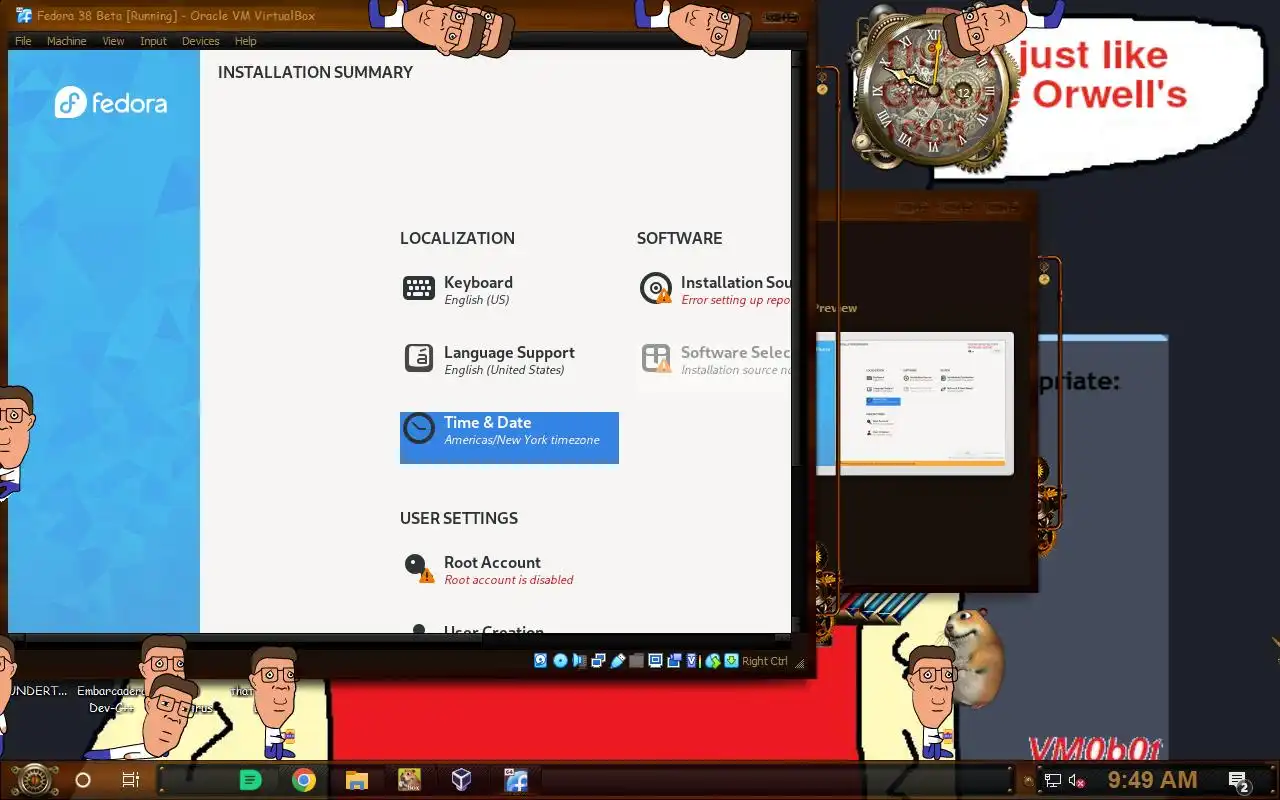Click the VM preview thumbnail
Screen dimensions: 1280x800
(915, 404)
